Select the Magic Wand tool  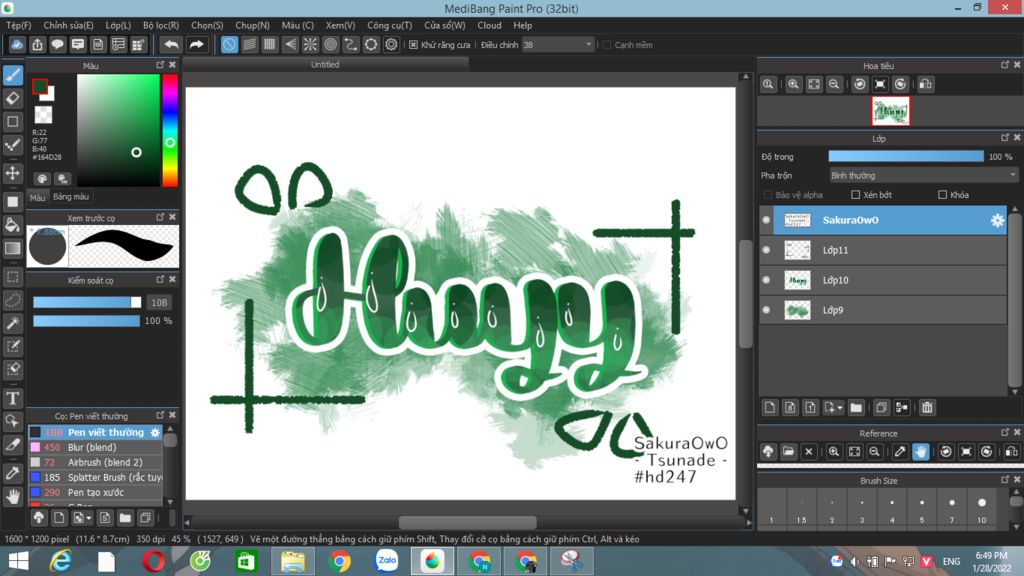click(13, 323)
